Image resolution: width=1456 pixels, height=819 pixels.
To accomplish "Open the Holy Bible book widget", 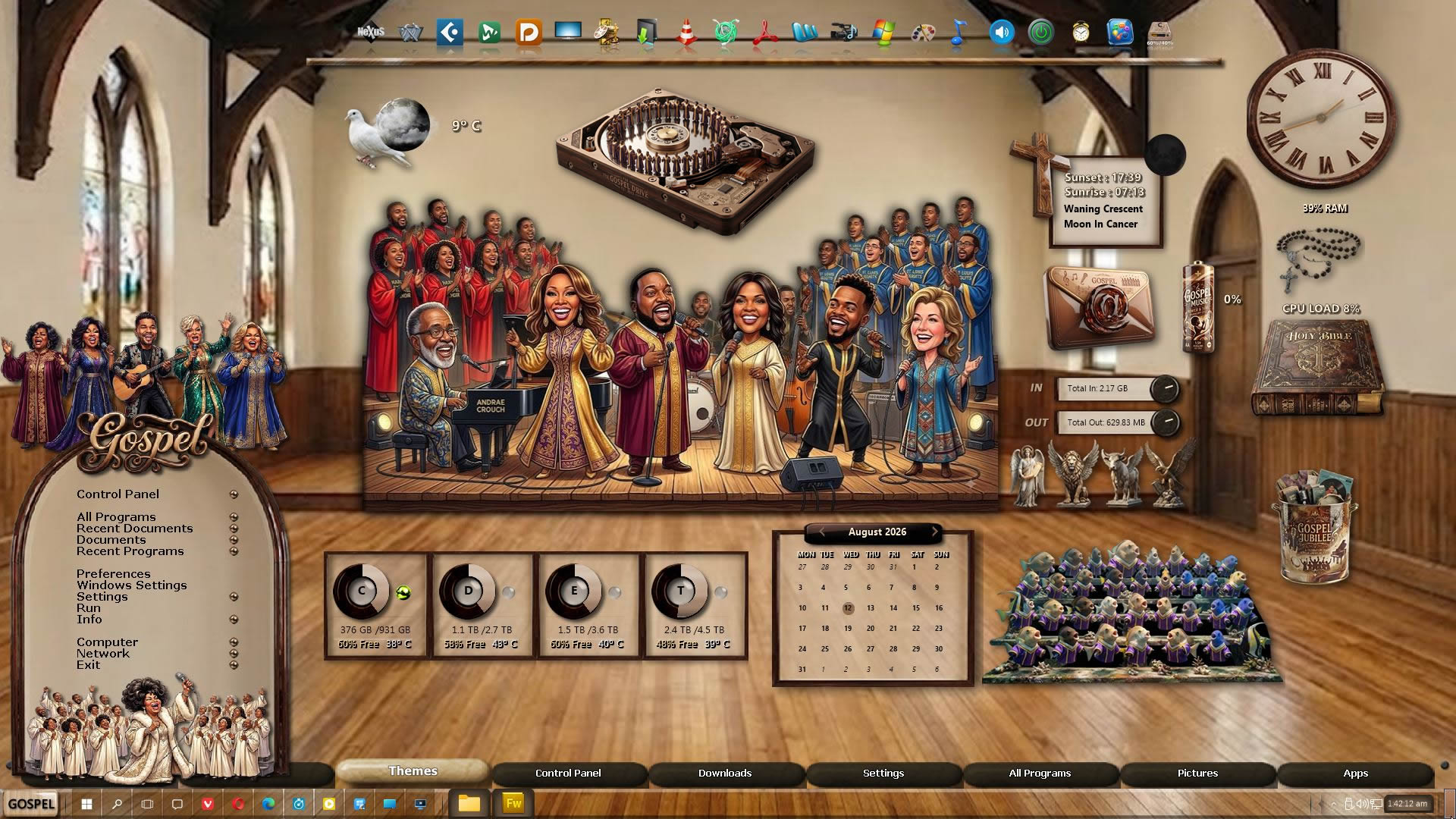I will [1317, 368].
